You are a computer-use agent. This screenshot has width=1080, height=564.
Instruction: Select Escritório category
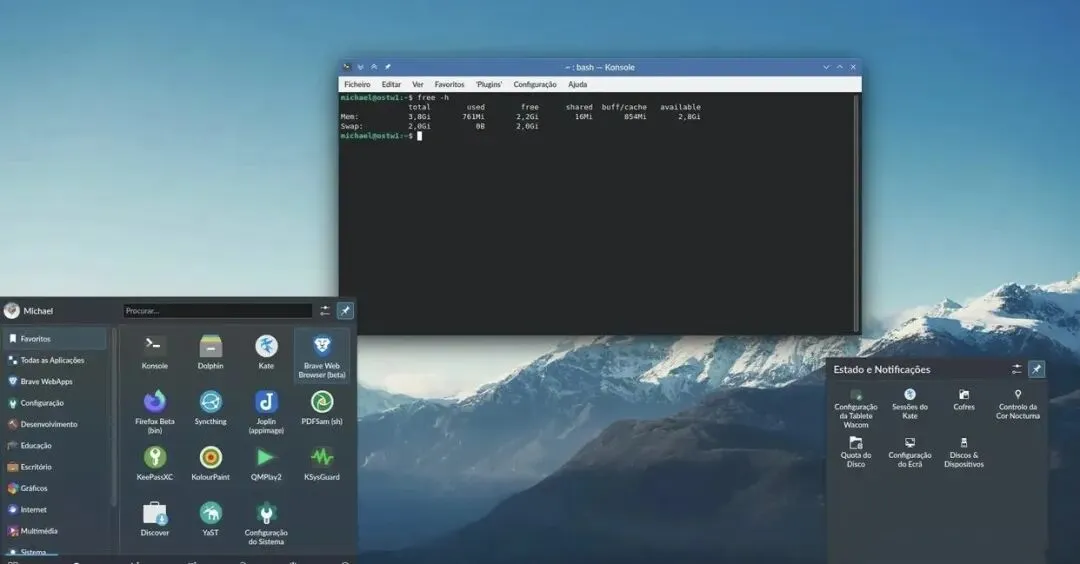[x=55, y=467]
